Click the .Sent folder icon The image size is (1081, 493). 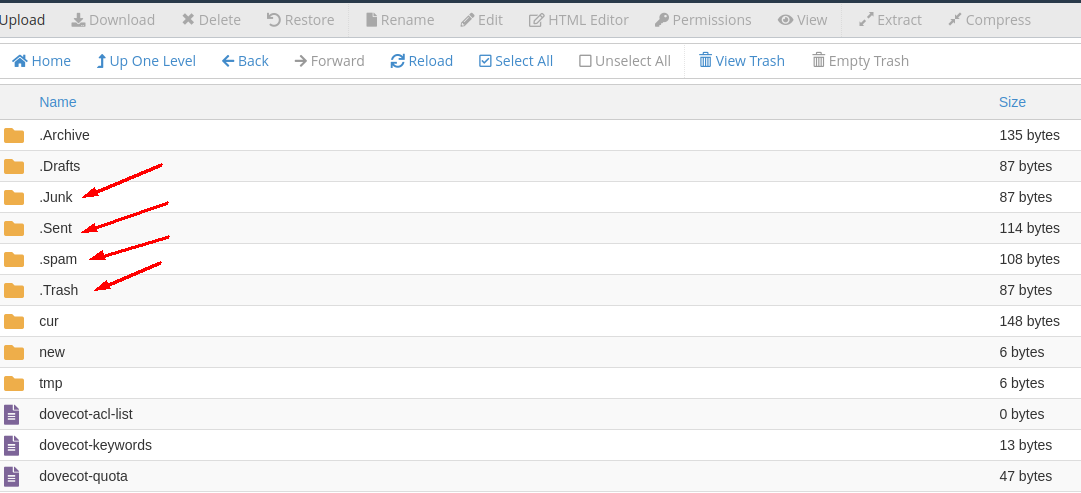point(14,228)
